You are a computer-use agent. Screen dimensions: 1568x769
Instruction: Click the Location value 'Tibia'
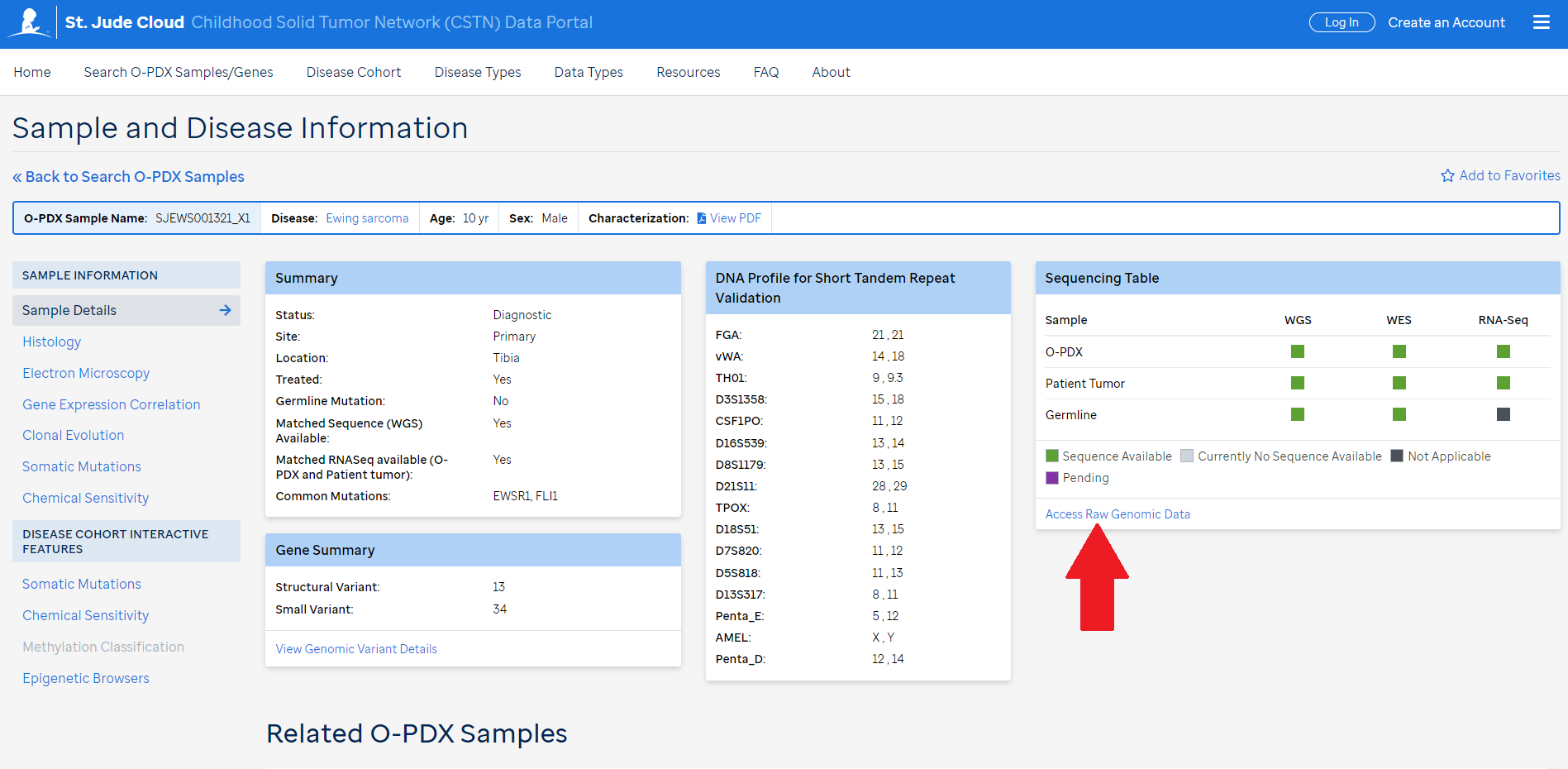506,358
